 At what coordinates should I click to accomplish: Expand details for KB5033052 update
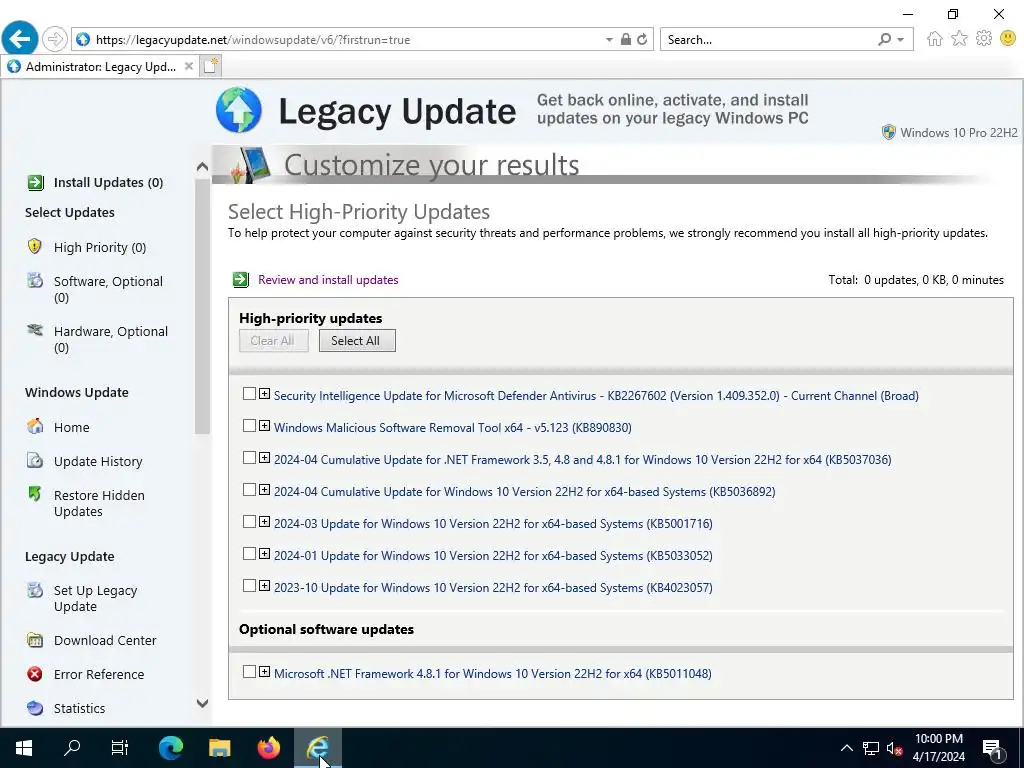coord(264,554)
